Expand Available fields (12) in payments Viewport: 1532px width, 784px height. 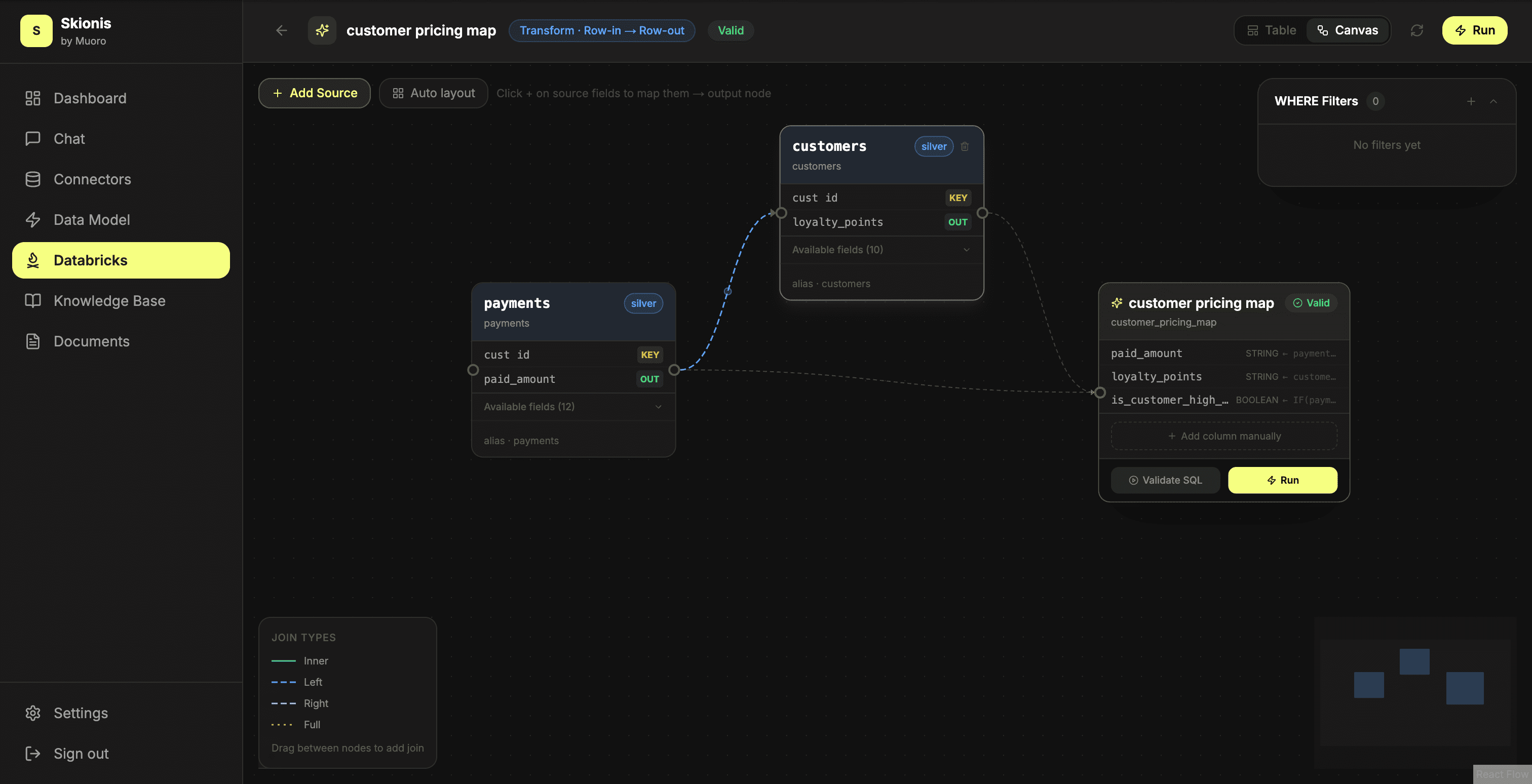[x=573, y=407]
